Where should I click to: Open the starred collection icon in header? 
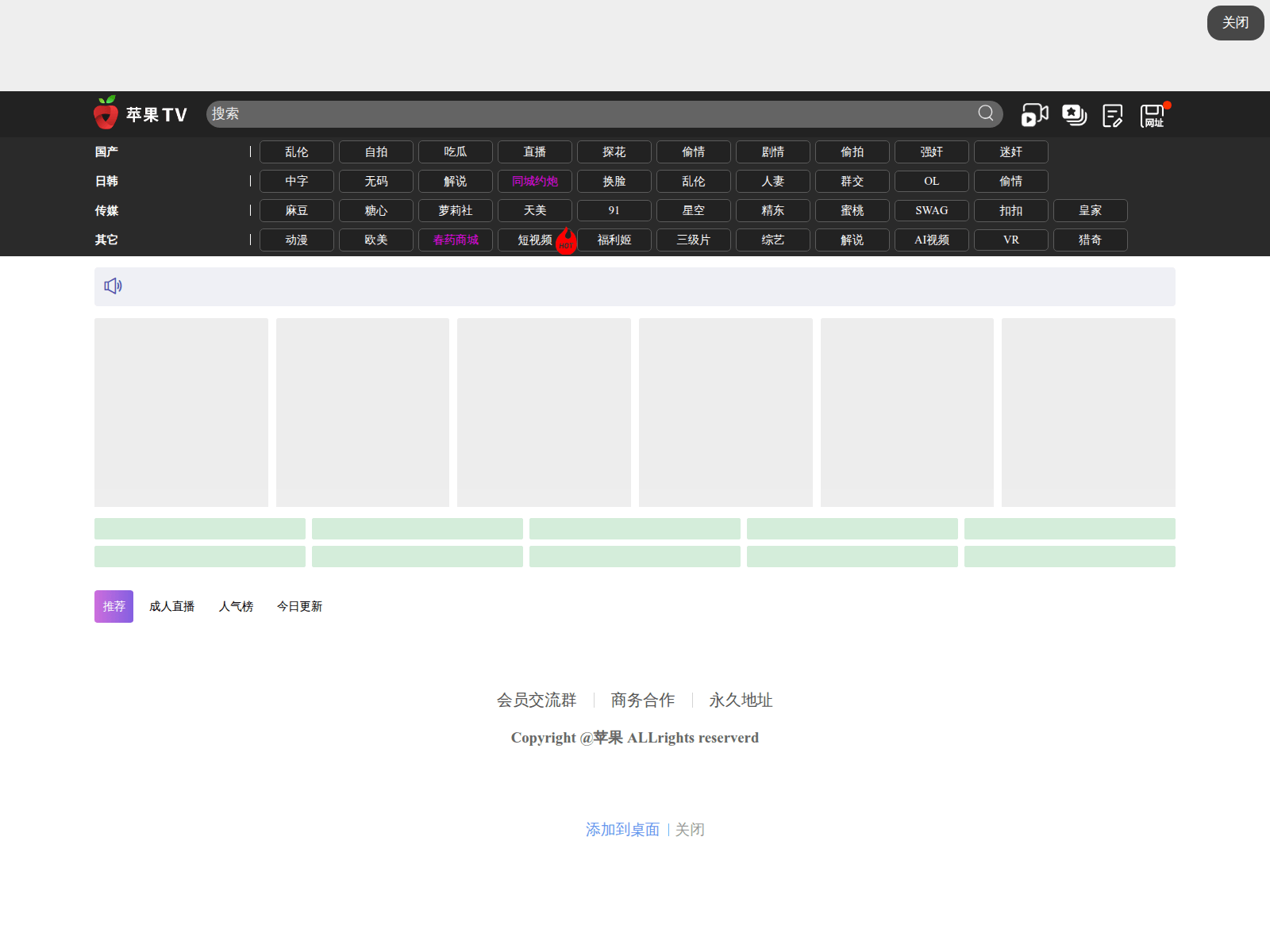tap(1075, 115)
